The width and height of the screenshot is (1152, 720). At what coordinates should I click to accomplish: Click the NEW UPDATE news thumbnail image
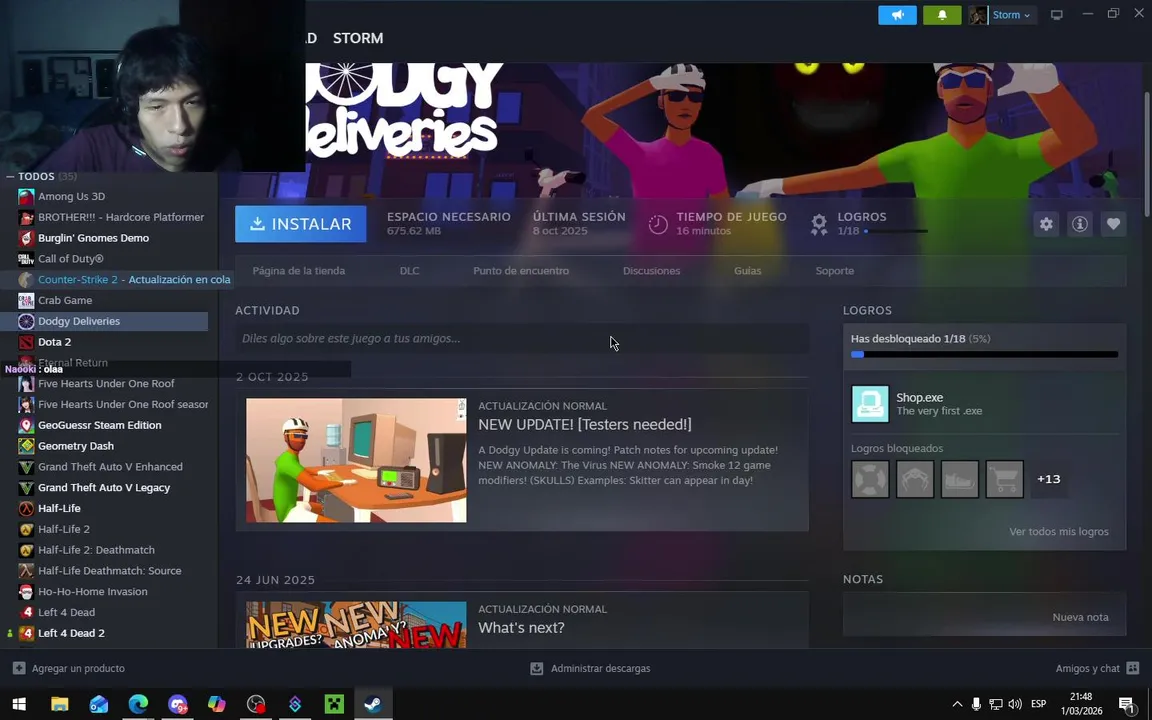pyautogui.click(x=356, y=461)
